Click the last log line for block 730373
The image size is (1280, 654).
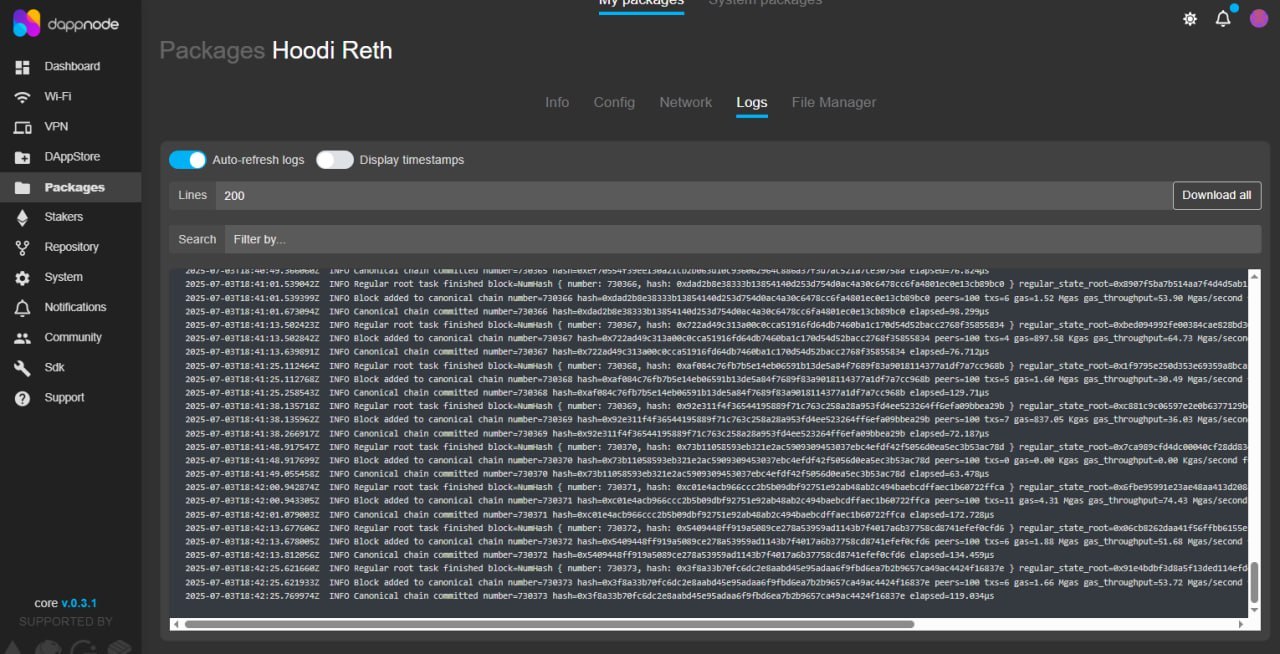[x=590, y=596]
